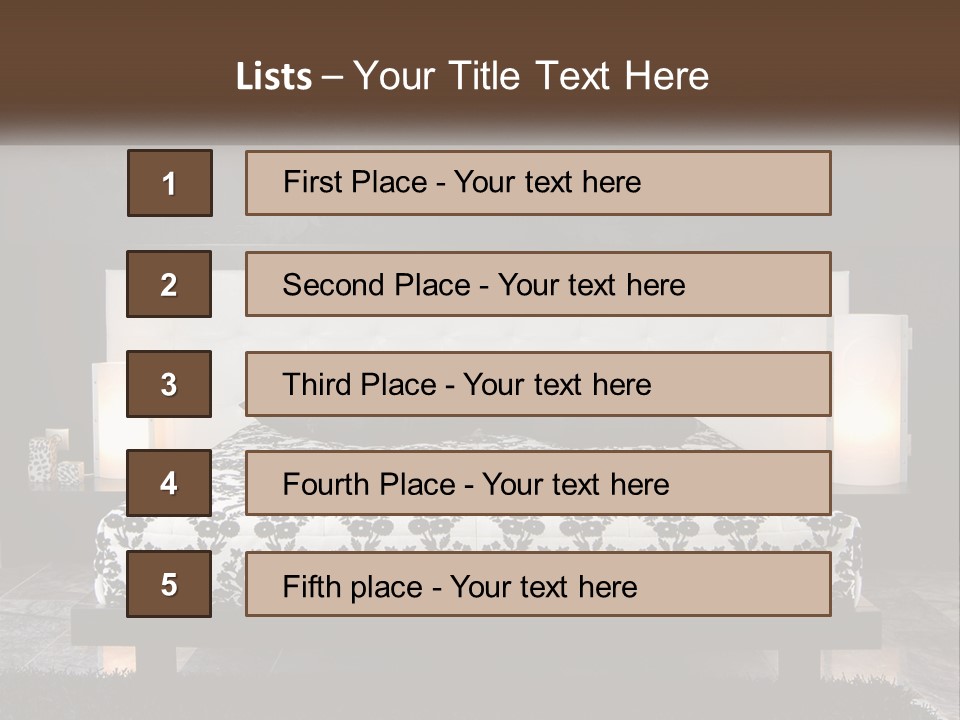Click the Fourth Place text bar
Viewport: 960px width, 720px height.
538,484
